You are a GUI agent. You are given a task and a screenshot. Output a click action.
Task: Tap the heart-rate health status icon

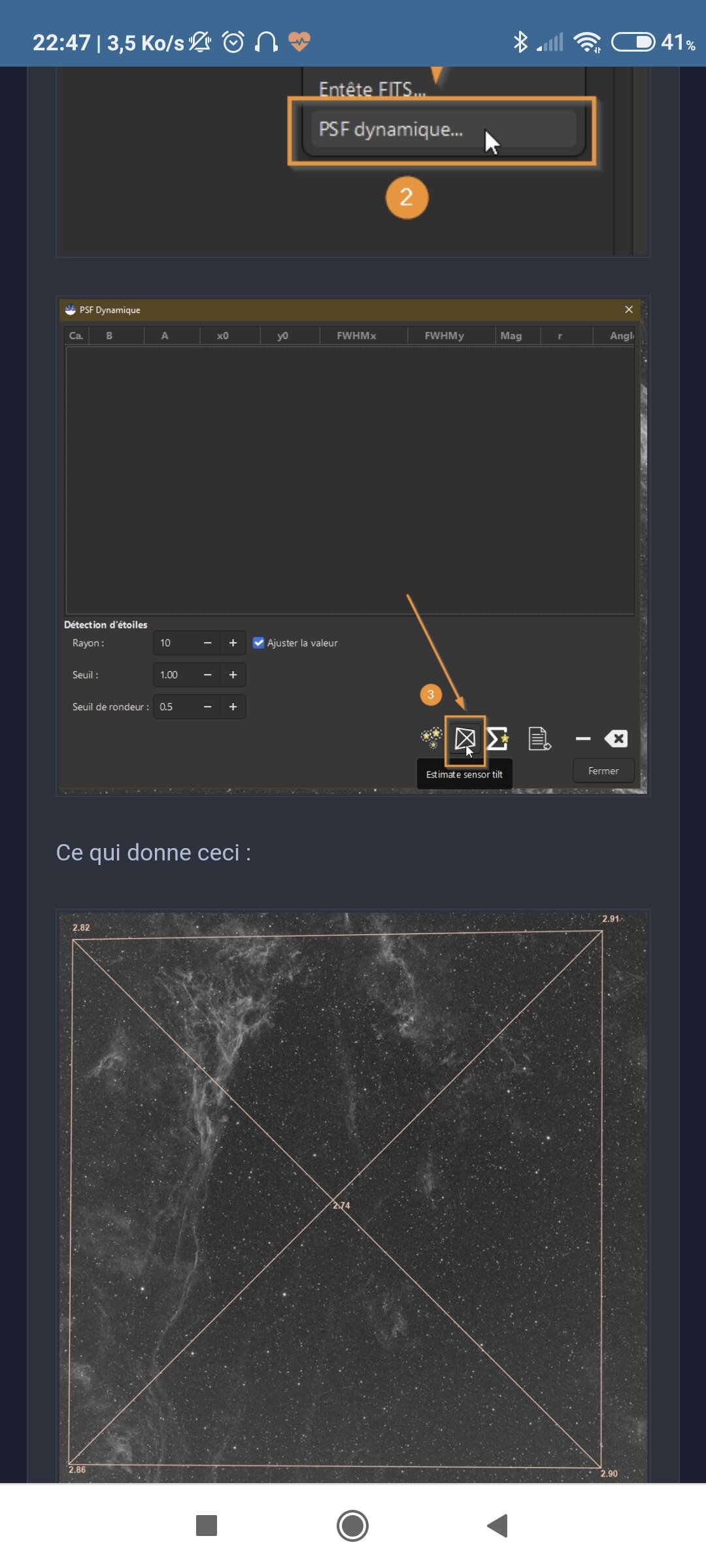pyautogui.click(x=299, y=42)
